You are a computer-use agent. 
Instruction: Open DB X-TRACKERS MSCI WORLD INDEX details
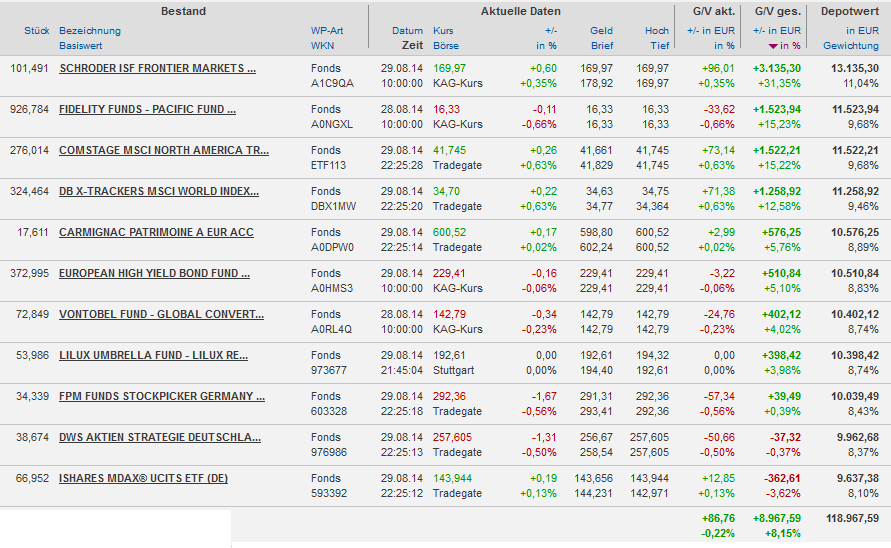(x=158, y=191)
